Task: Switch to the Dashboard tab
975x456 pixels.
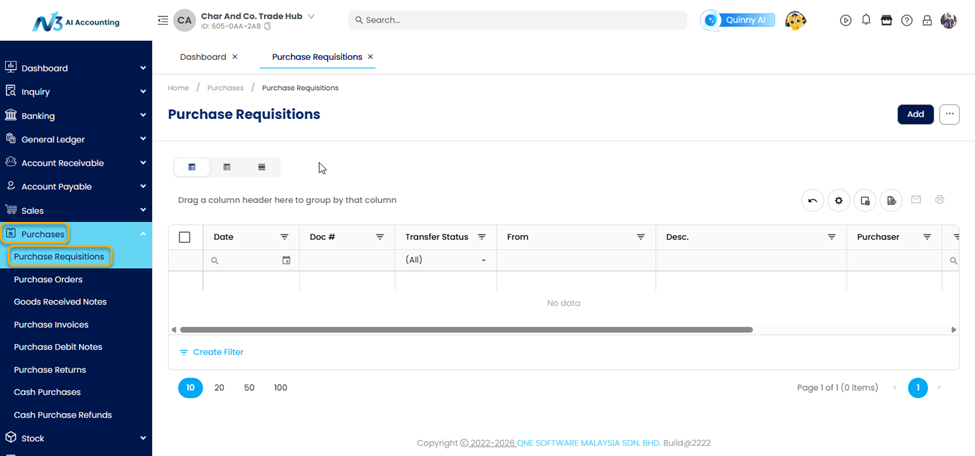Action: pyautogui.click(x=203, y=57)
